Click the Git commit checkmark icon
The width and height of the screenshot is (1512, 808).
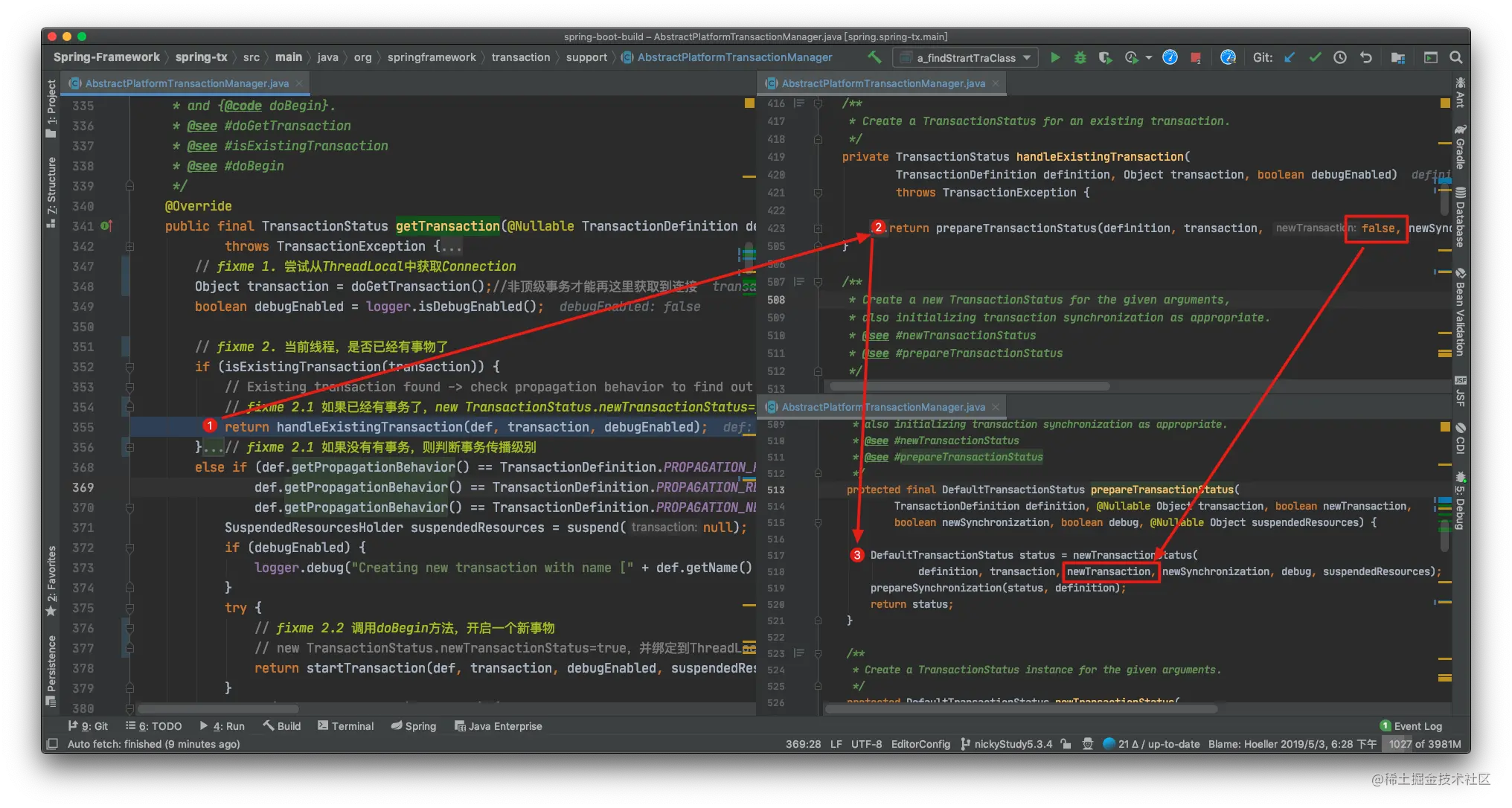click(1315, 57)
